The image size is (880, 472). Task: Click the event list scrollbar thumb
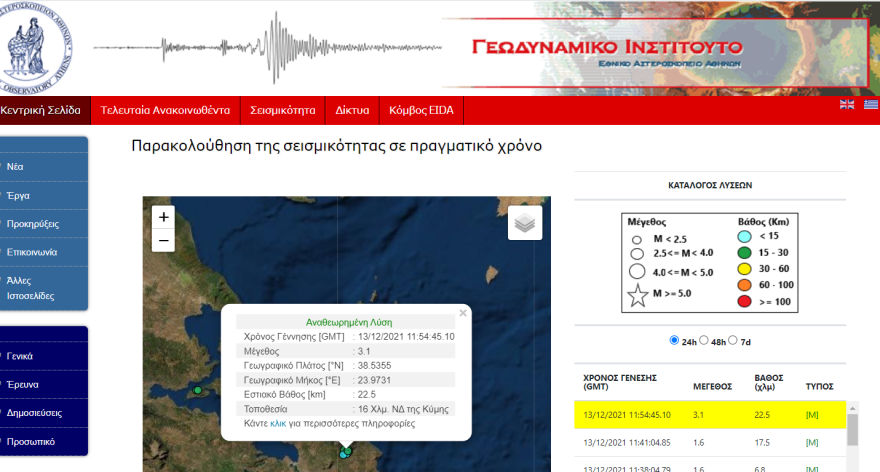click(x=852, y=429)
